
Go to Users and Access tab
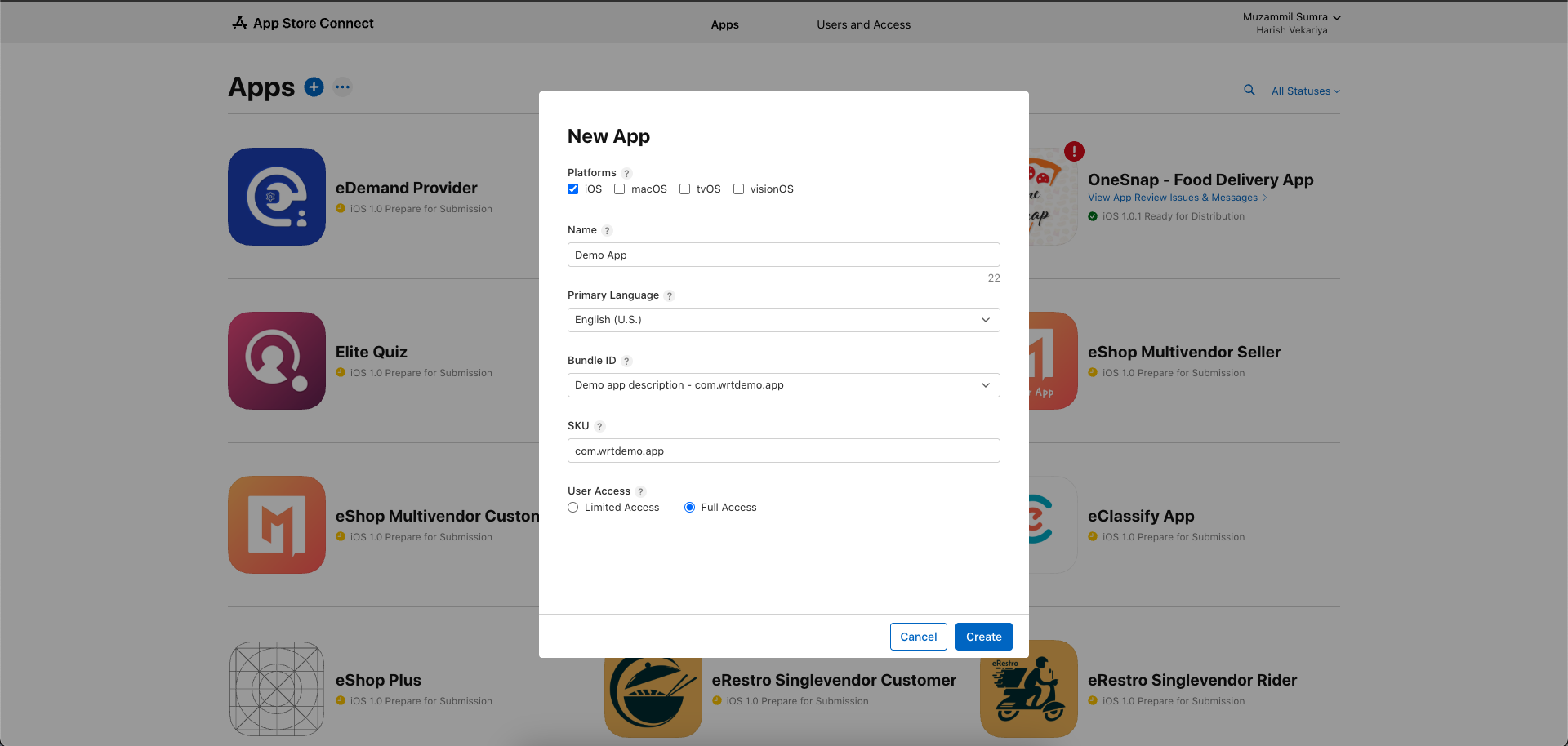pyautogui.click(x=864, y=24)
